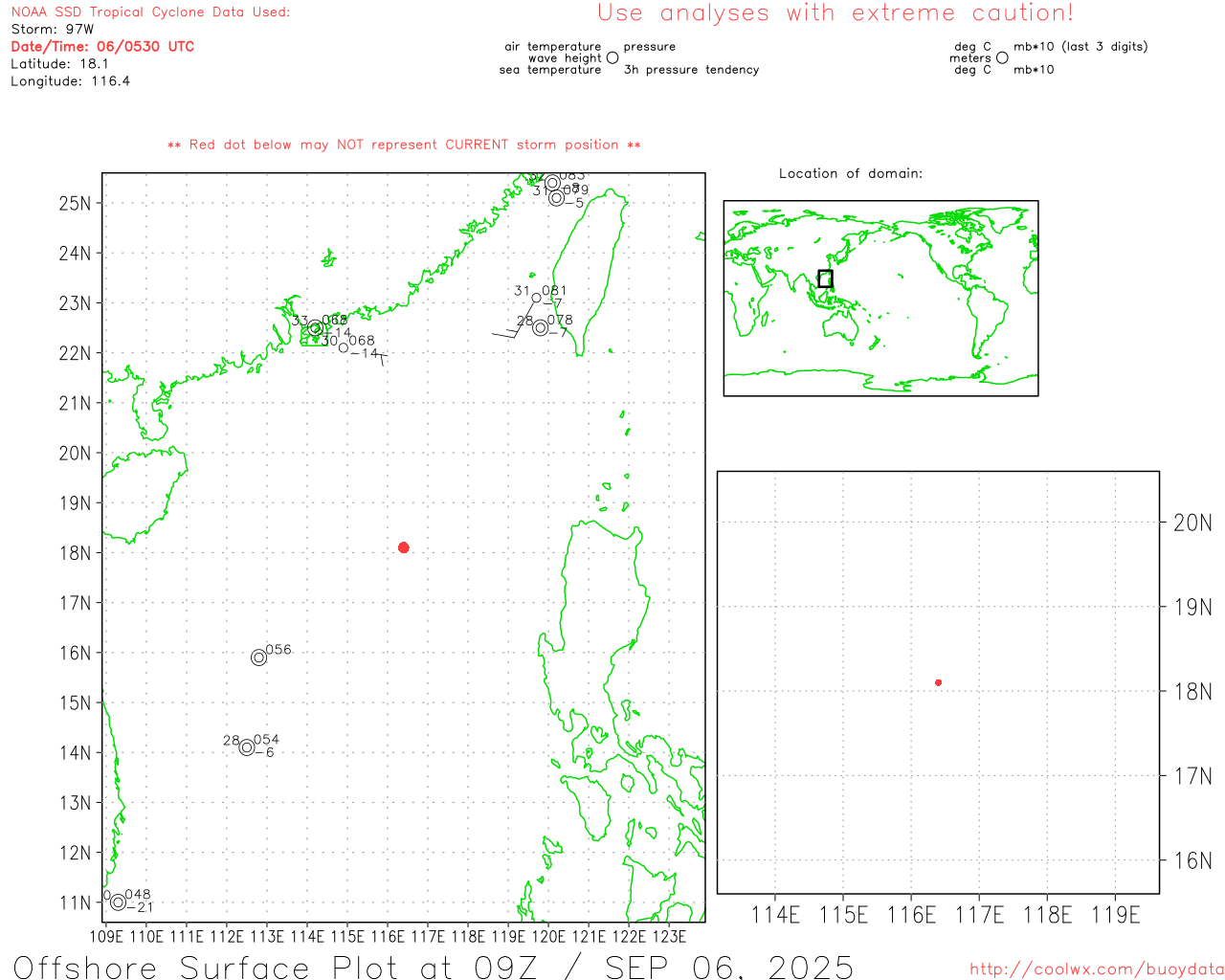Click the 'Storm: 97W' text

click(x=53, y=30)
